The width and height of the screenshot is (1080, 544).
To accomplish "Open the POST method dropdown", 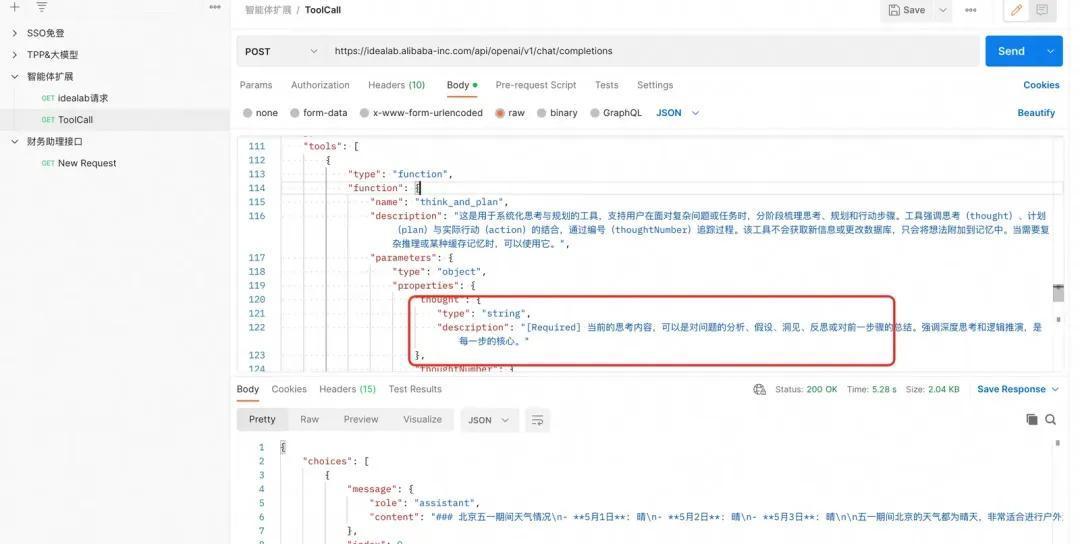I will (281, 51).
